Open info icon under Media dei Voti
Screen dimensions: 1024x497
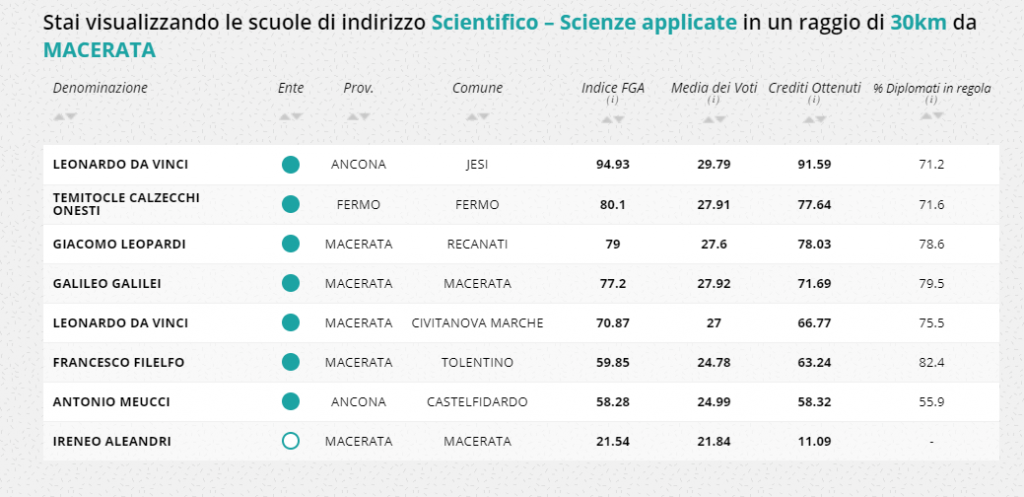(x=714, y=101)
